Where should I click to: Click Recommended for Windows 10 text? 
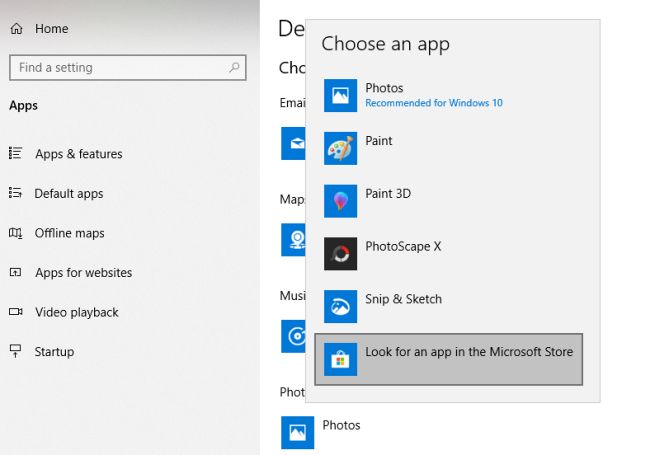(434, 103)
